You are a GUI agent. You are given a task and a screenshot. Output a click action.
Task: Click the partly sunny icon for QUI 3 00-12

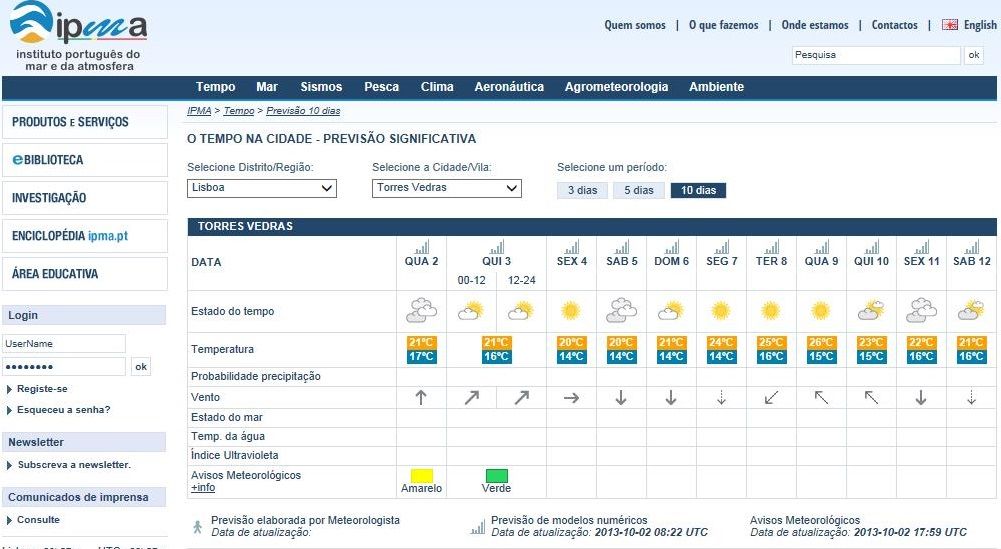(471, 311)
